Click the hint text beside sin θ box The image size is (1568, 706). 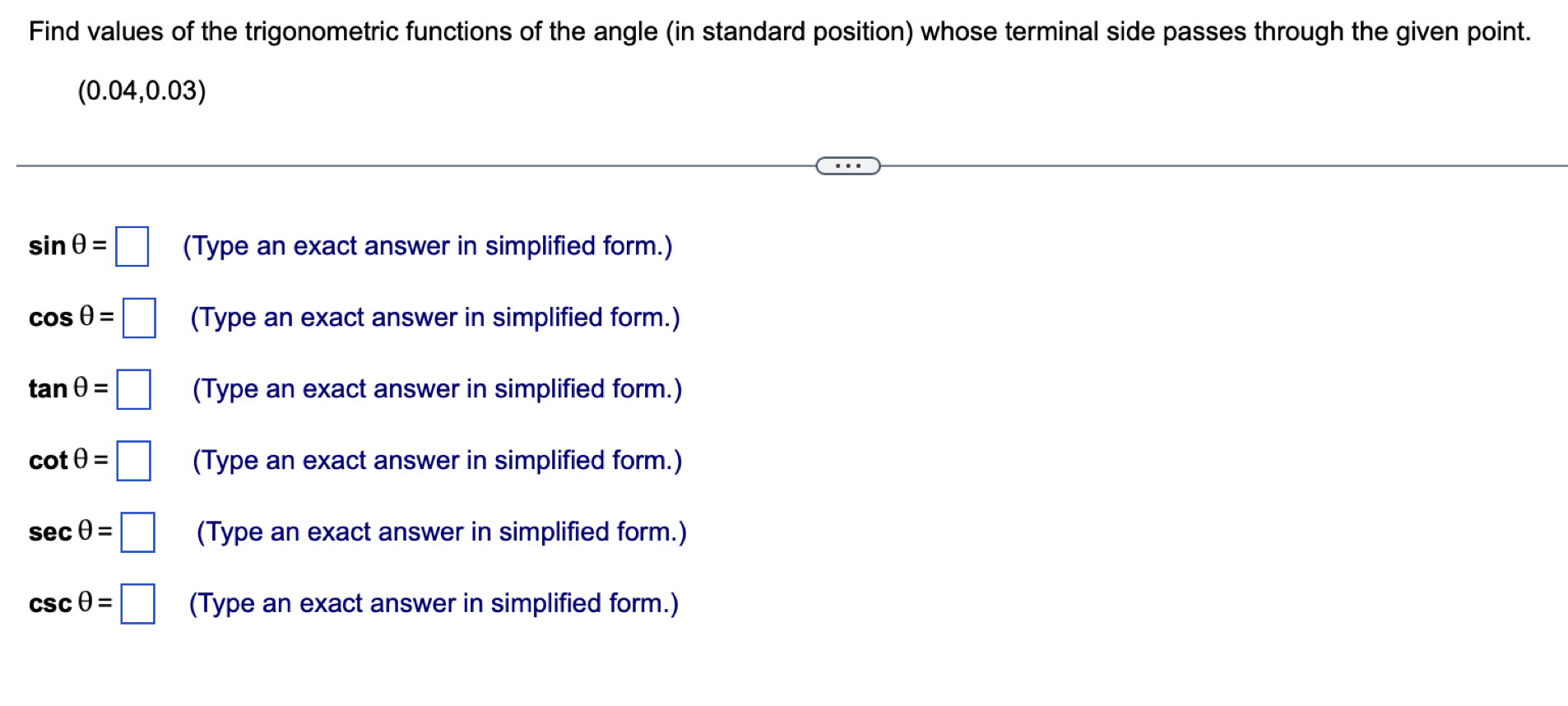(x=428, y=246)
